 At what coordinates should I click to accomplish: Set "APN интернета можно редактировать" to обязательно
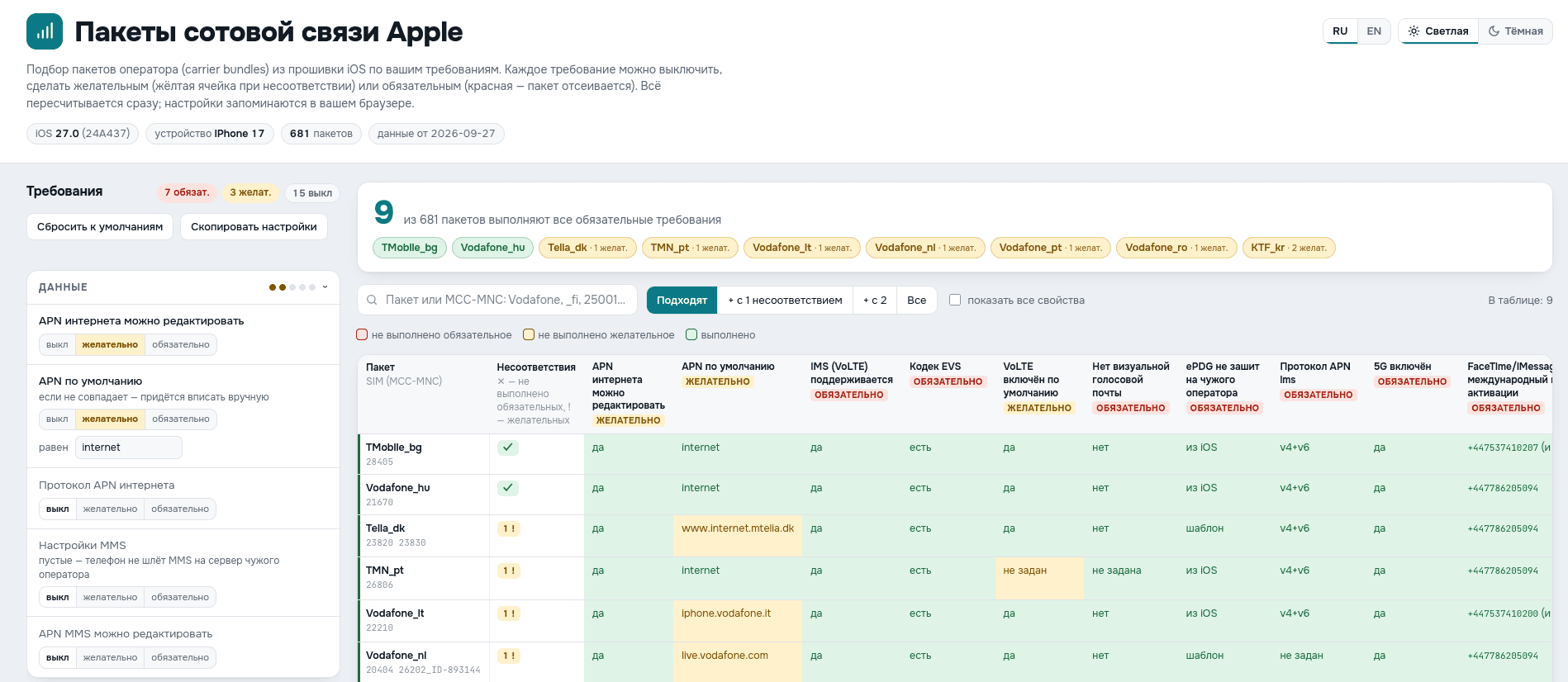(x=181, y=345)
